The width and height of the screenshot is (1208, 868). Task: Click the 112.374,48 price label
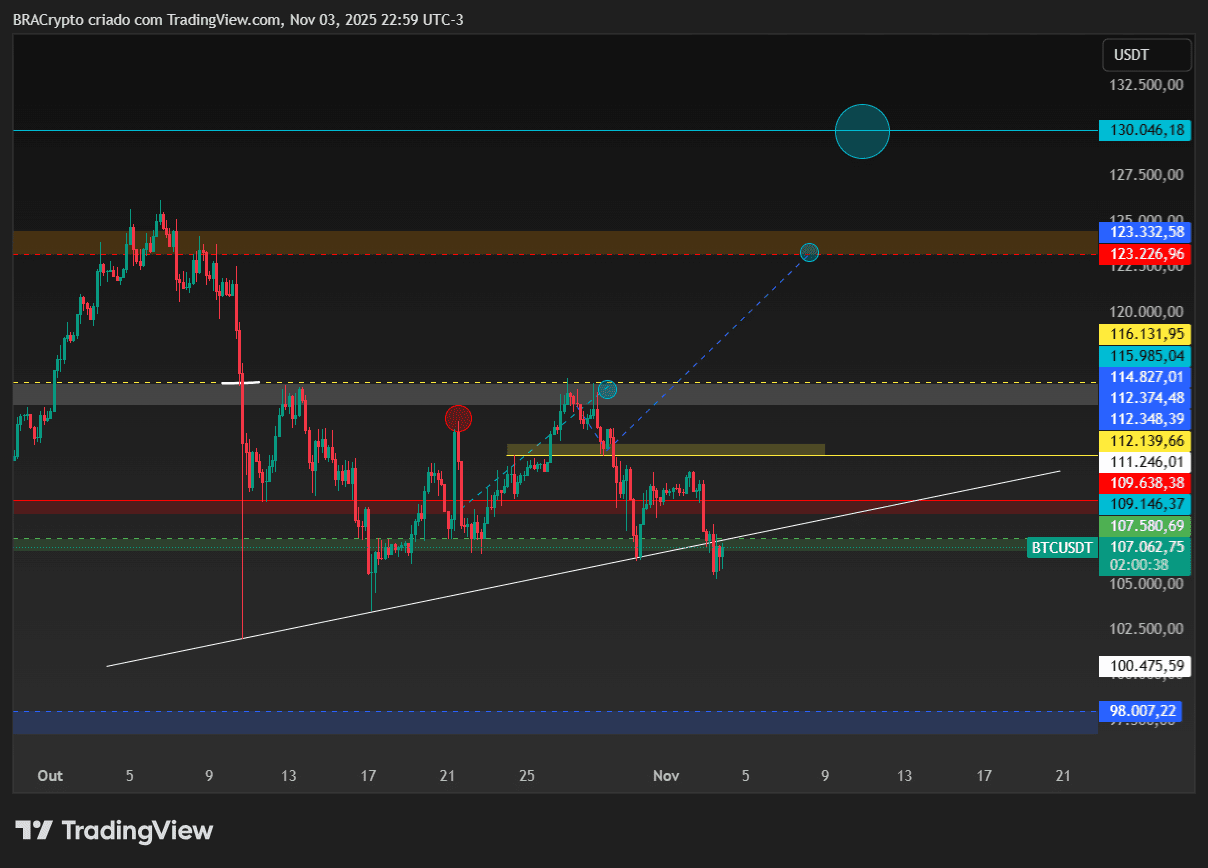(1145, 397)
